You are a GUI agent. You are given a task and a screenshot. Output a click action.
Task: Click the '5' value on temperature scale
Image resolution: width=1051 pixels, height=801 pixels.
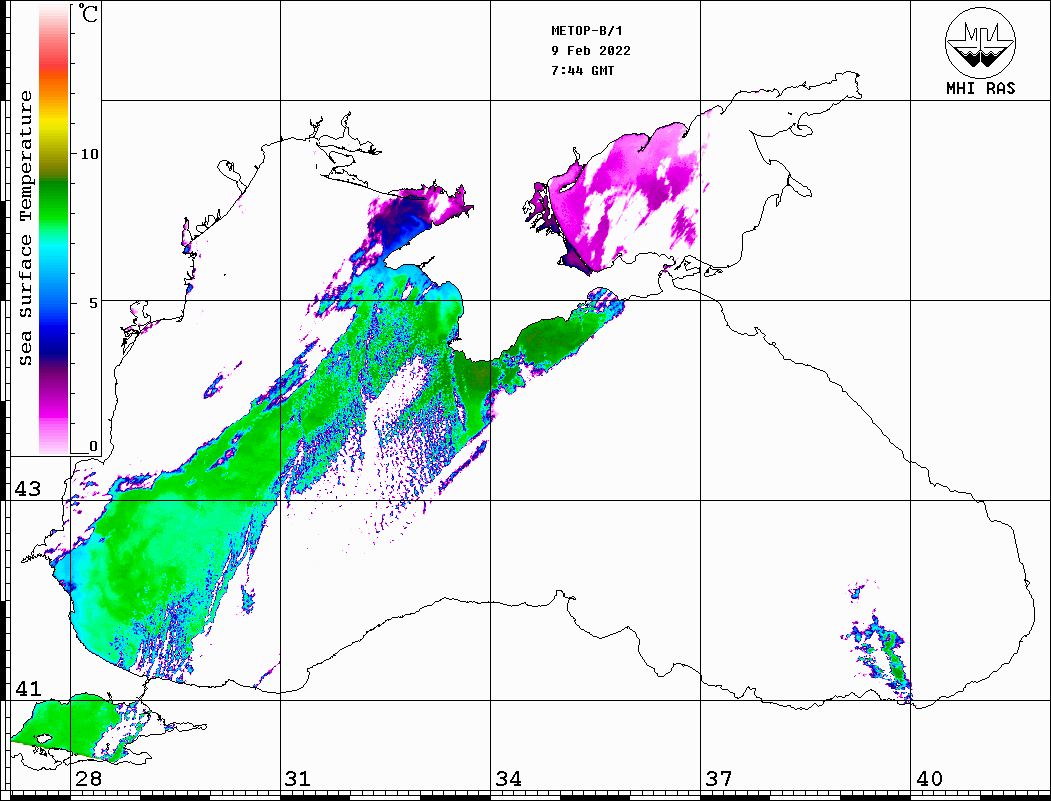coord(93,303)
